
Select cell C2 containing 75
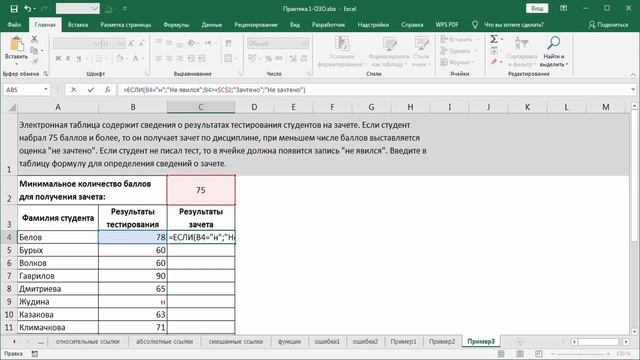[201, 190]
